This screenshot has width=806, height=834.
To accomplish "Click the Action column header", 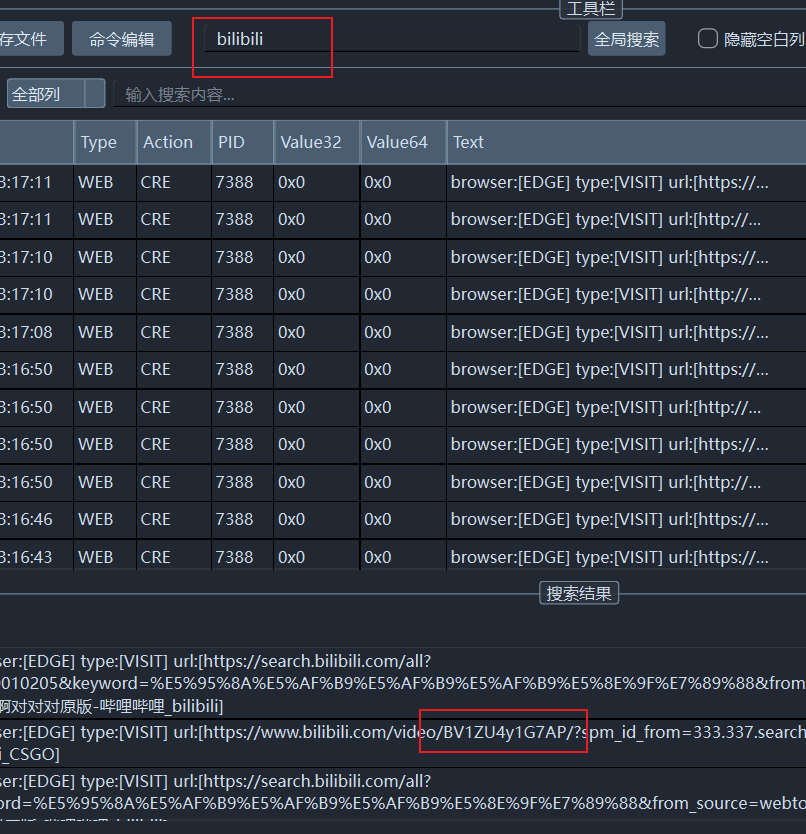I will (x=174, y=142).
